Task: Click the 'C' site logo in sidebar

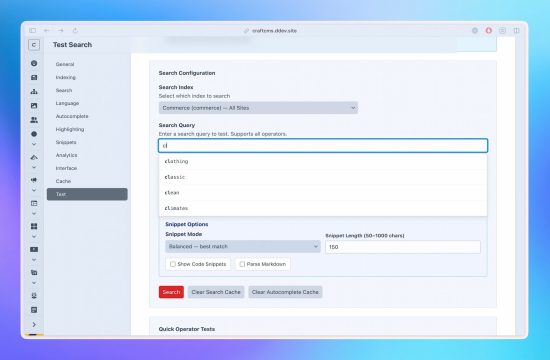Action: pyautogui.click(x=34, y=45)
